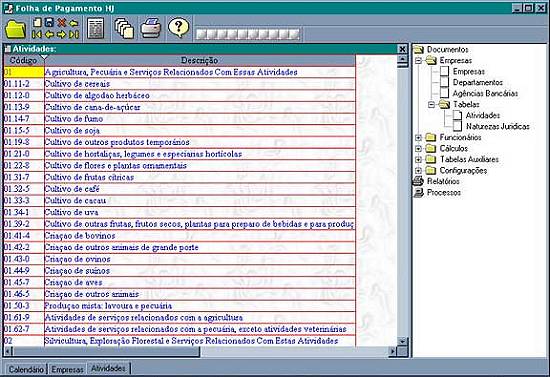
Task: Switch to the Calendário tab
Action: point(26,369)
